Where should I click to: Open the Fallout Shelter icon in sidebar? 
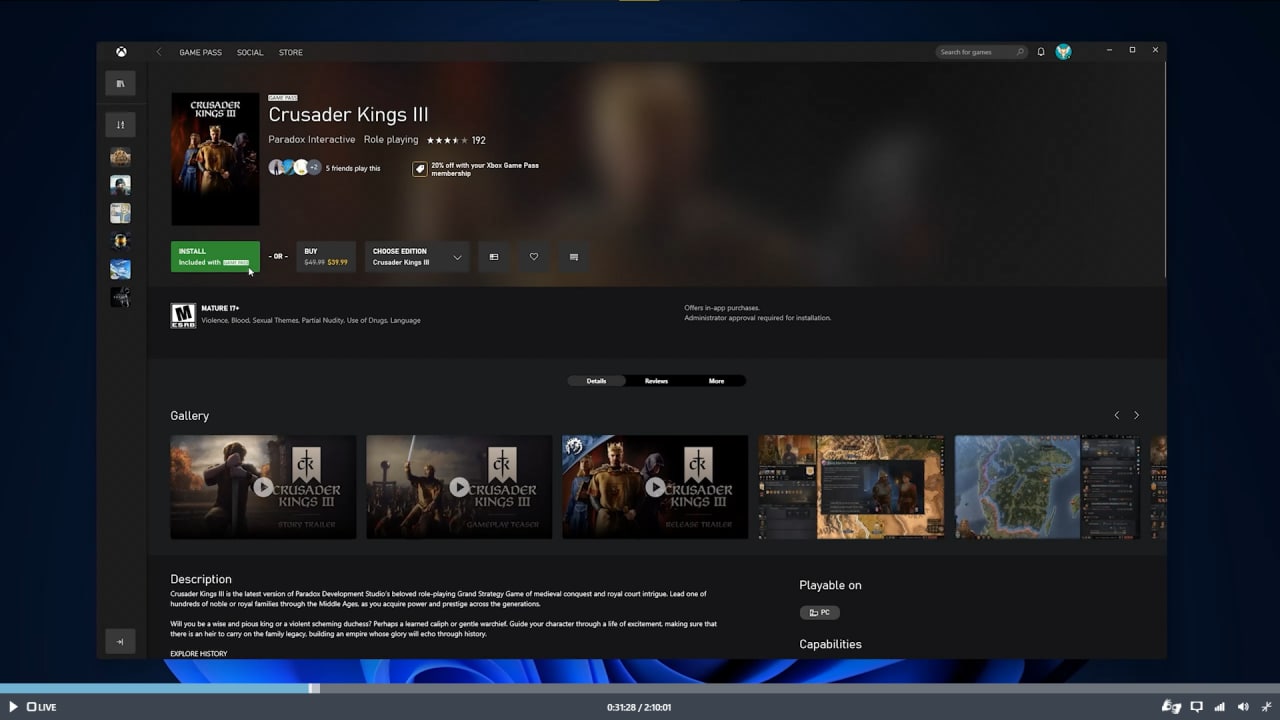coord(120,213)
